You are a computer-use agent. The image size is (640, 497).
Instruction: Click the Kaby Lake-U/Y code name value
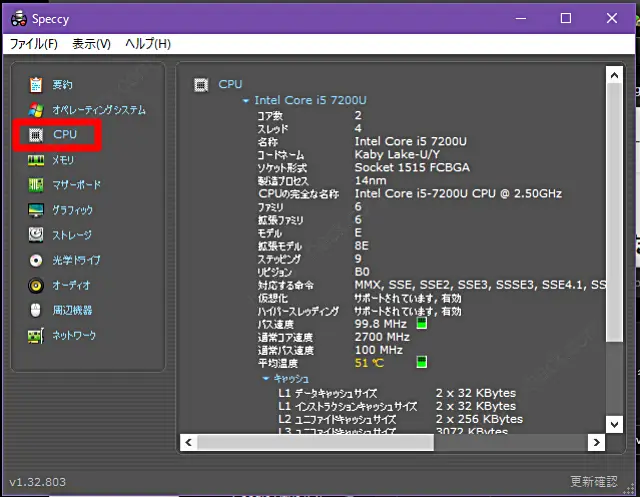pyautogui.click(x=397, y=154)
